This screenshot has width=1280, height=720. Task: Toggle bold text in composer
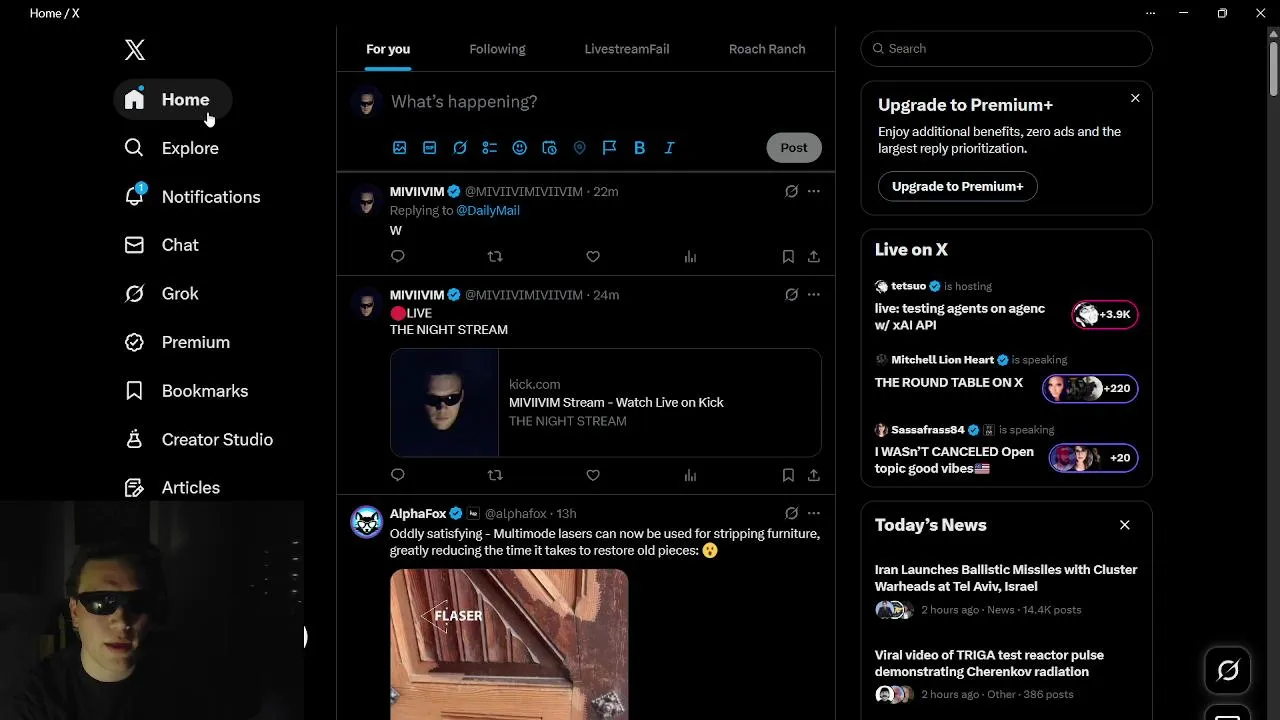[639, 148]
